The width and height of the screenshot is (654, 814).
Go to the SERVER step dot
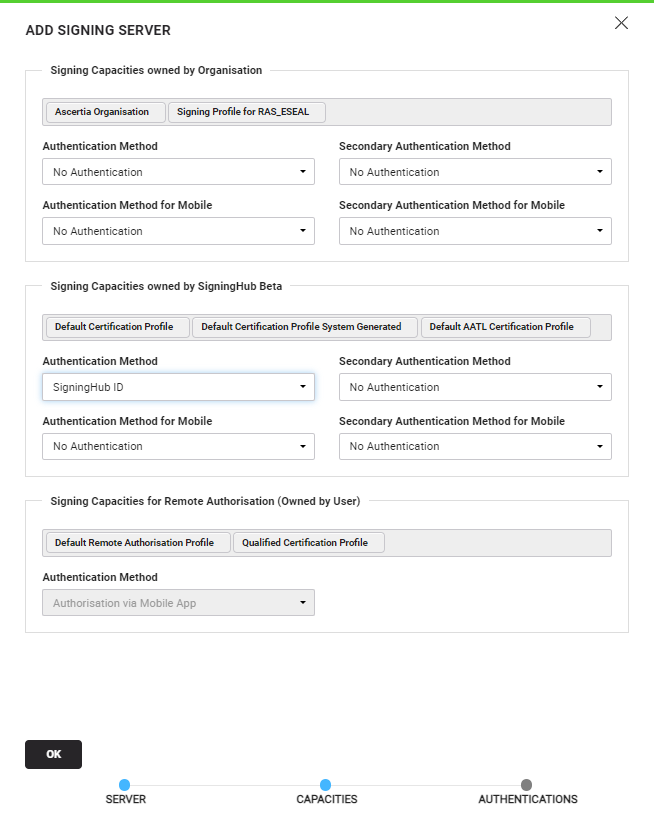[x=125, y=786]
